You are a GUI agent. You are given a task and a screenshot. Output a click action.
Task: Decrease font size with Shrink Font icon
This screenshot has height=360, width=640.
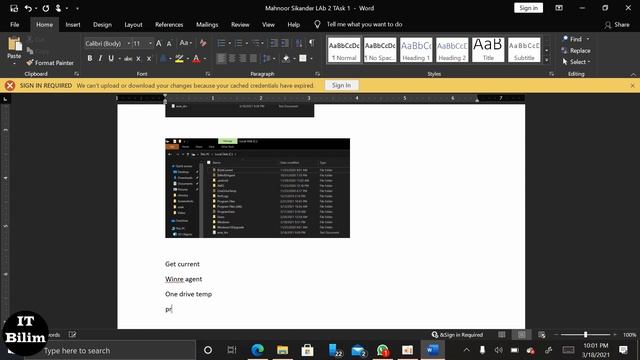pyautogui.click(x=169, y=43)
